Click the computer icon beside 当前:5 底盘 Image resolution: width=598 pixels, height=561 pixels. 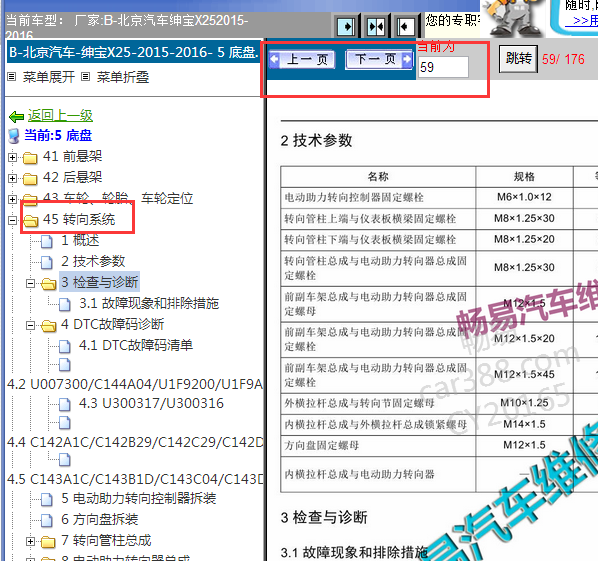(14, 136)
